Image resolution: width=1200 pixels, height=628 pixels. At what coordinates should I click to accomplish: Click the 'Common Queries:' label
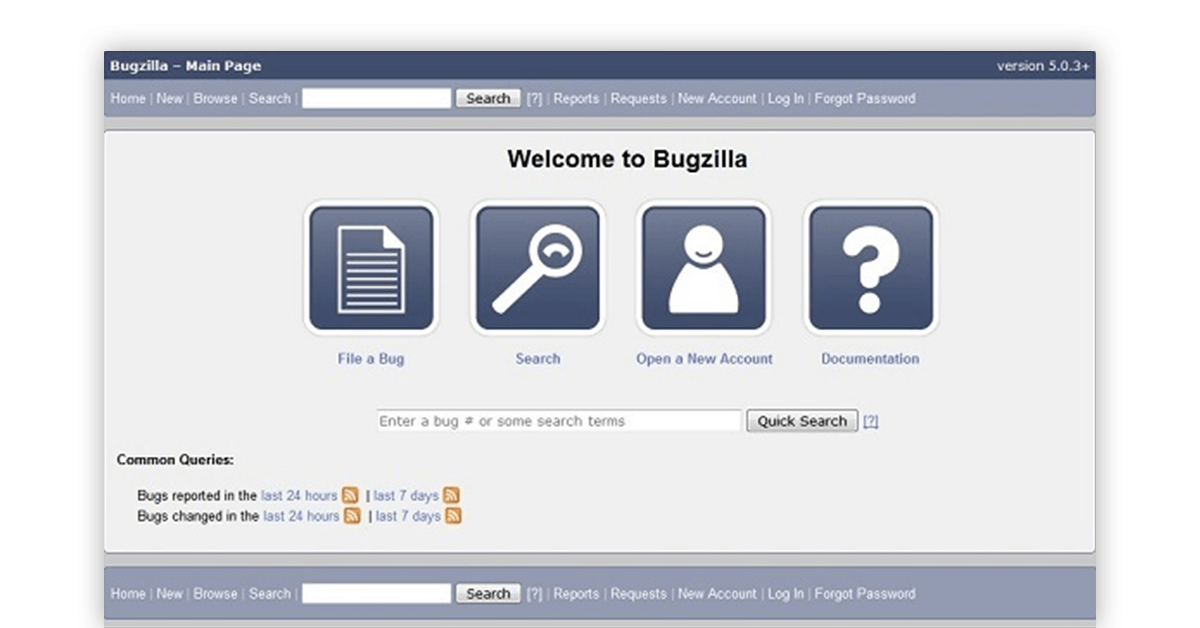(175, 460)
